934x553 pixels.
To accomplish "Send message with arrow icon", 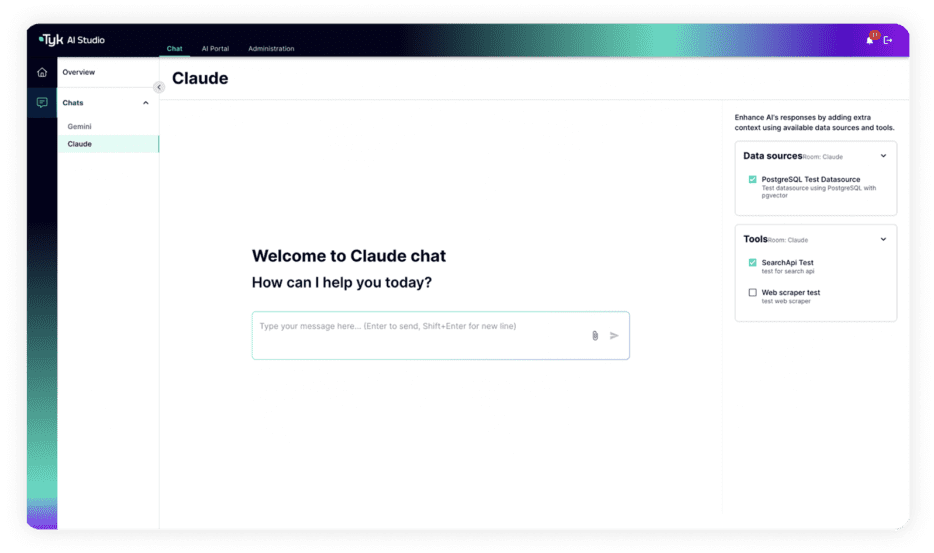I will tap(614, 335).
